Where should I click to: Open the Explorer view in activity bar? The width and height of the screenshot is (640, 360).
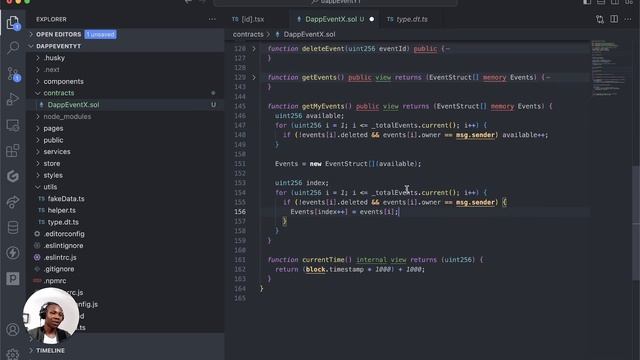[x=13, y=23]
